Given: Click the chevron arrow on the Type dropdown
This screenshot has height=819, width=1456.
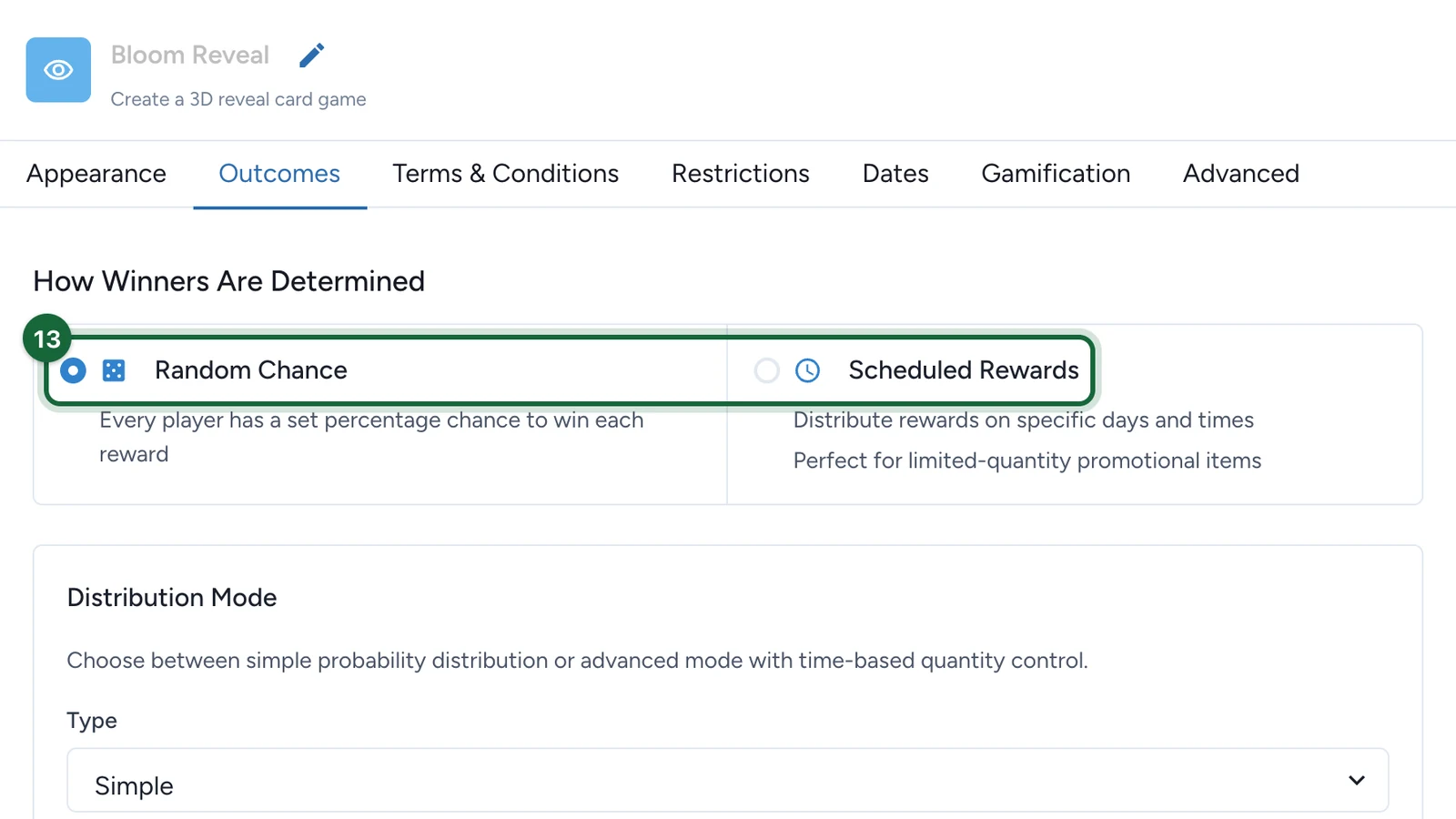Looking at the screenshot, I should point(1357,781).
